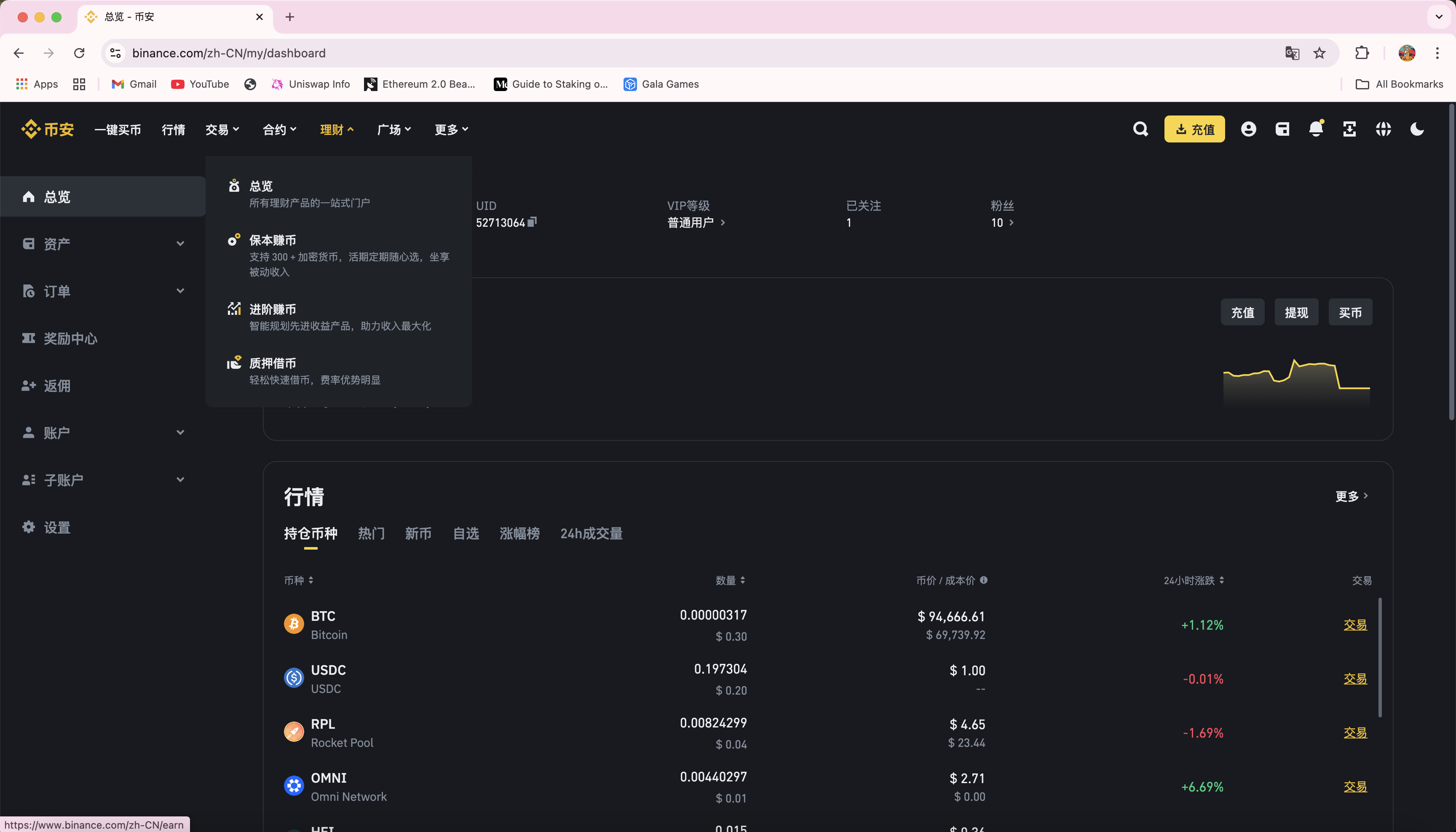Open the tab groups grid icon in bookmarks bar
This screenshot has height=832, width=1456.
pos(79,84)
